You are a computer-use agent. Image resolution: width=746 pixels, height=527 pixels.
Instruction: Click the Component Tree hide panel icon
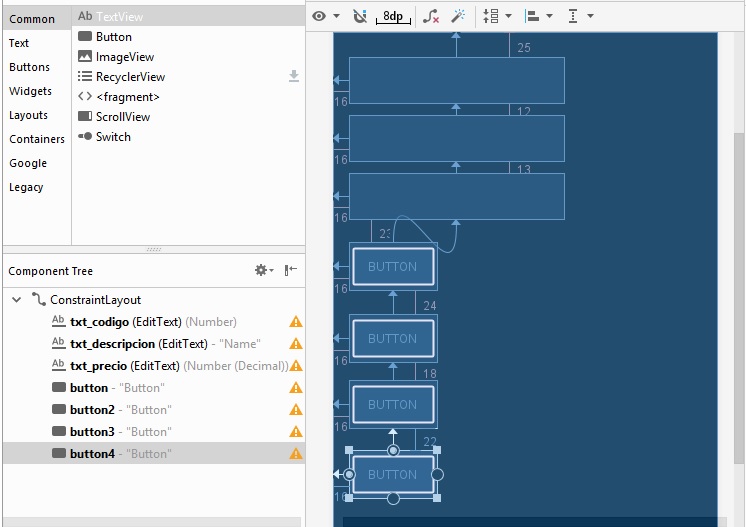pyautogui.click(x=291, y=270)
